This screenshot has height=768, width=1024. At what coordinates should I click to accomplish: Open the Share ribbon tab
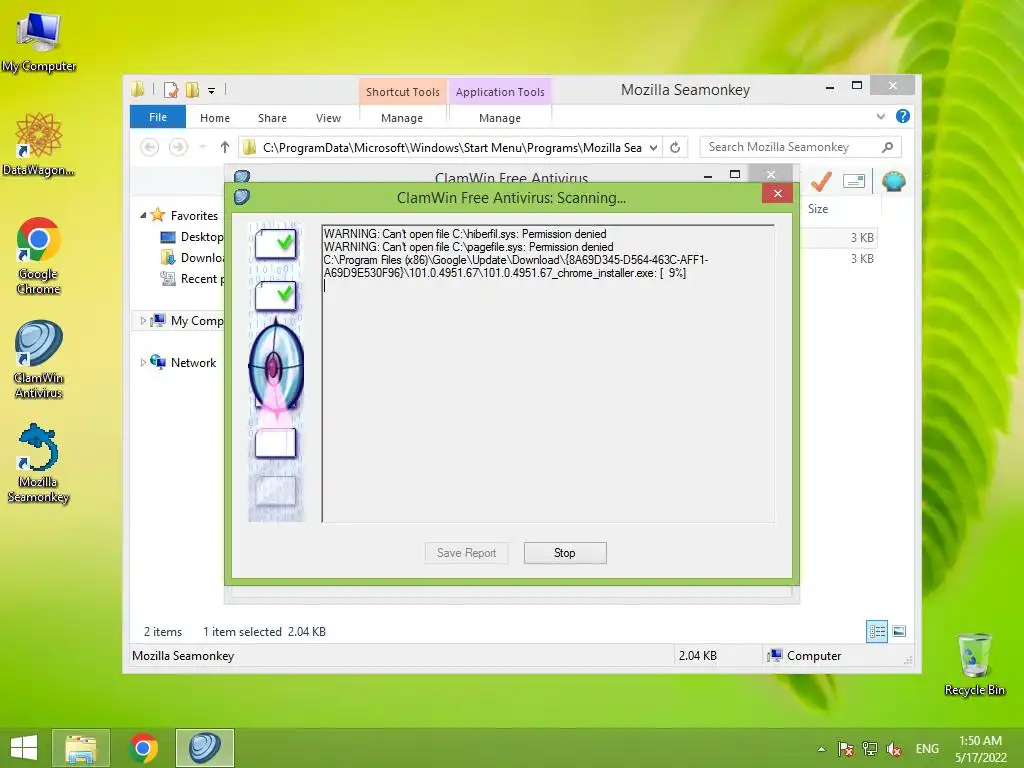click(272, 118)
